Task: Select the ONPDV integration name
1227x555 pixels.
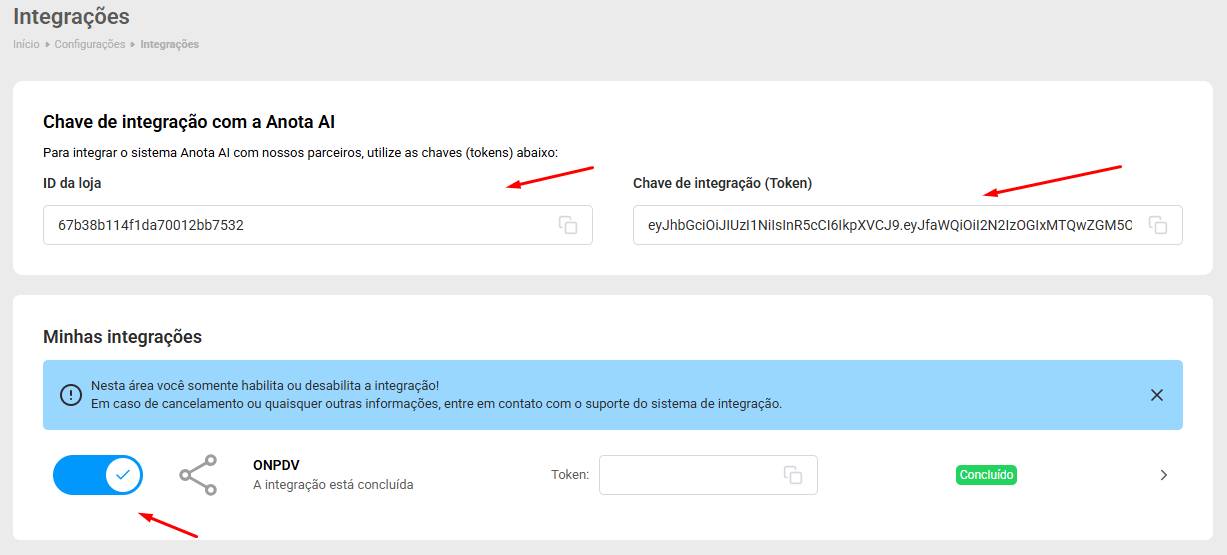Action: [x=277, y=465]
